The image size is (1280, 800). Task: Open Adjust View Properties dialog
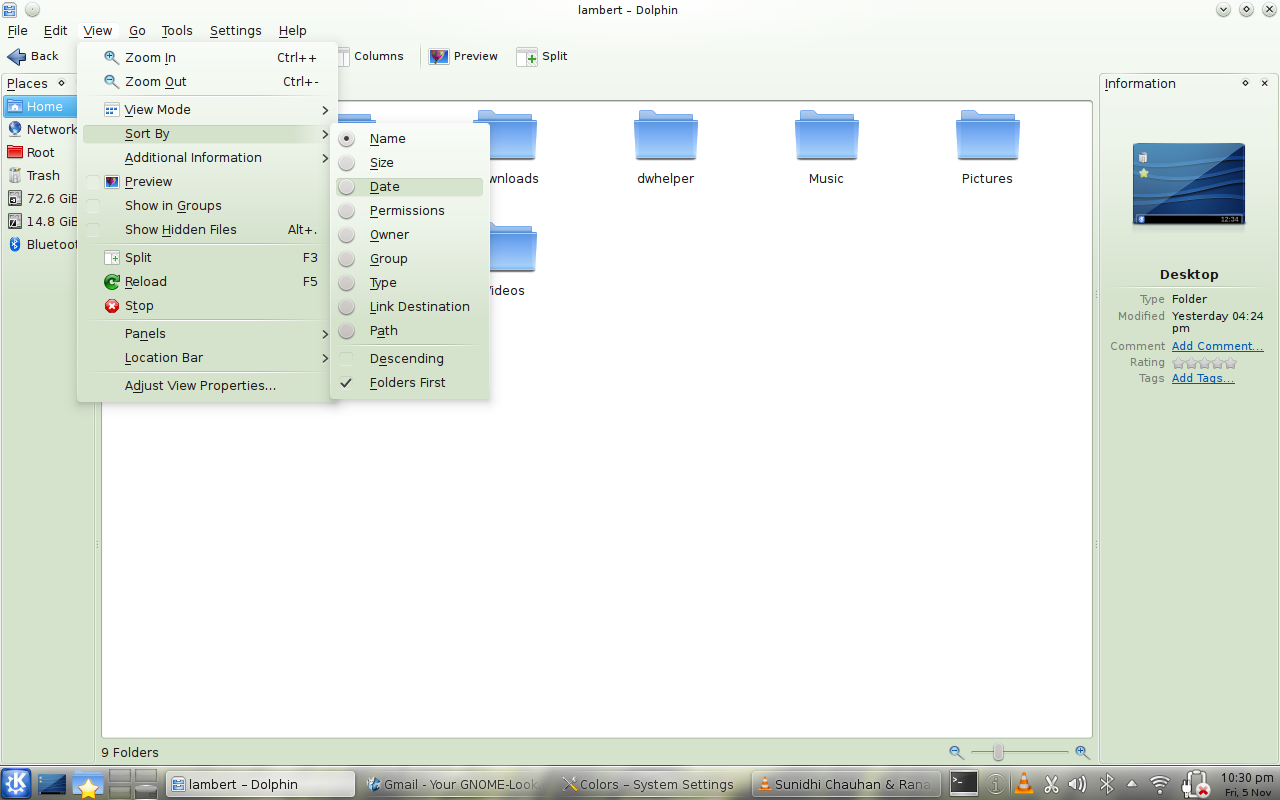(x=207, y=386)
